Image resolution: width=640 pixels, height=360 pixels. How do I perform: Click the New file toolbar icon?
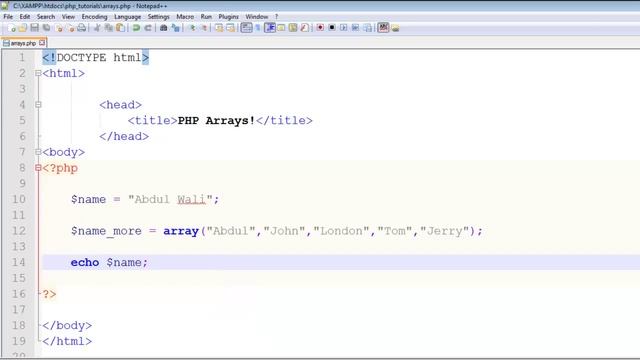click(12, 28)
